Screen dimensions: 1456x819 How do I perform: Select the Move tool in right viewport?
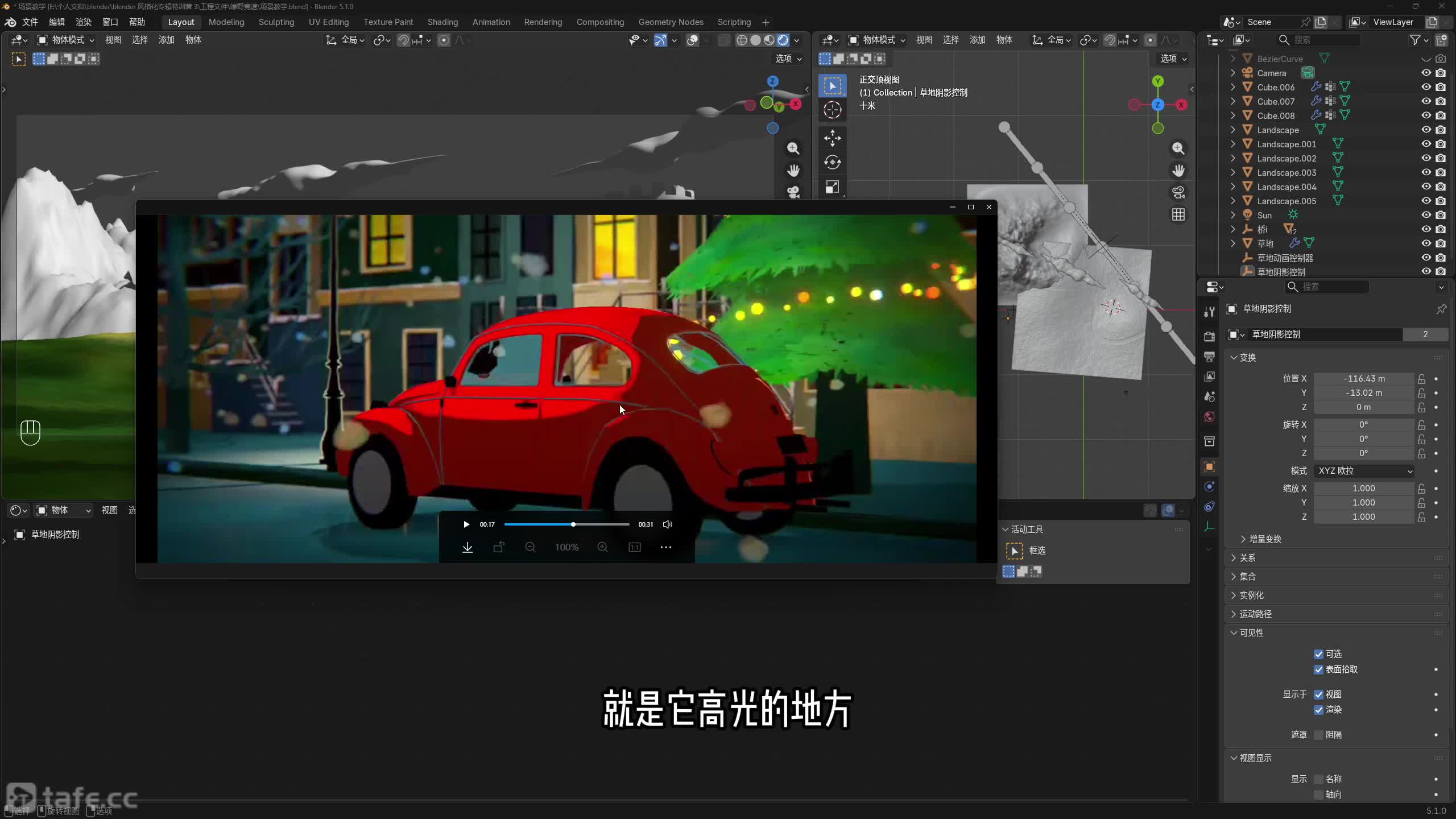click(832, 138)
